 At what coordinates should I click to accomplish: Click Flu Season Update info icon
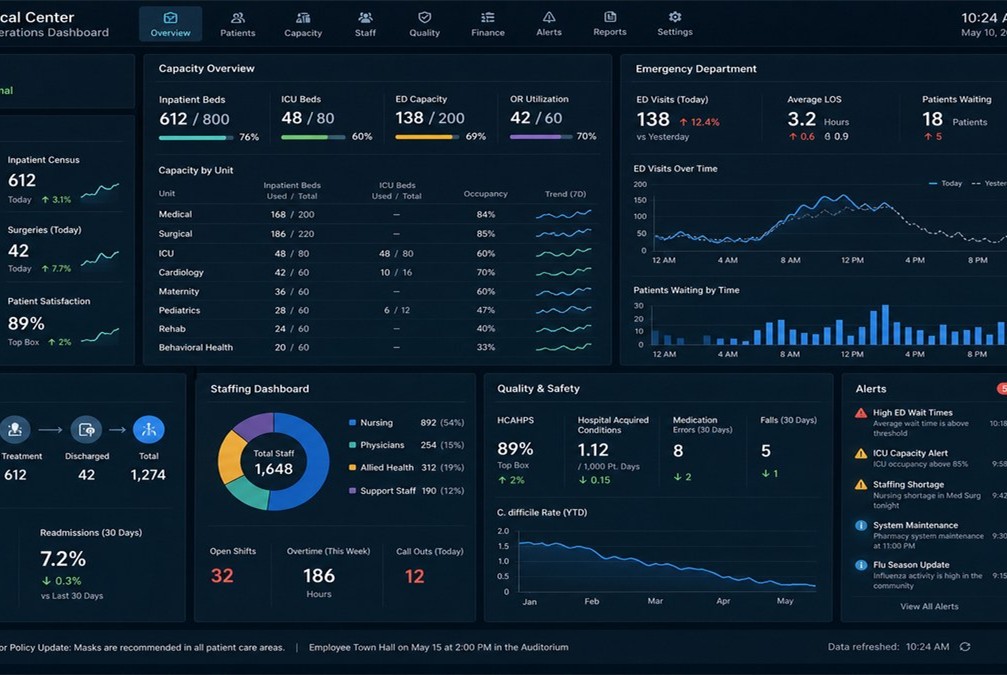click(861, 565)
